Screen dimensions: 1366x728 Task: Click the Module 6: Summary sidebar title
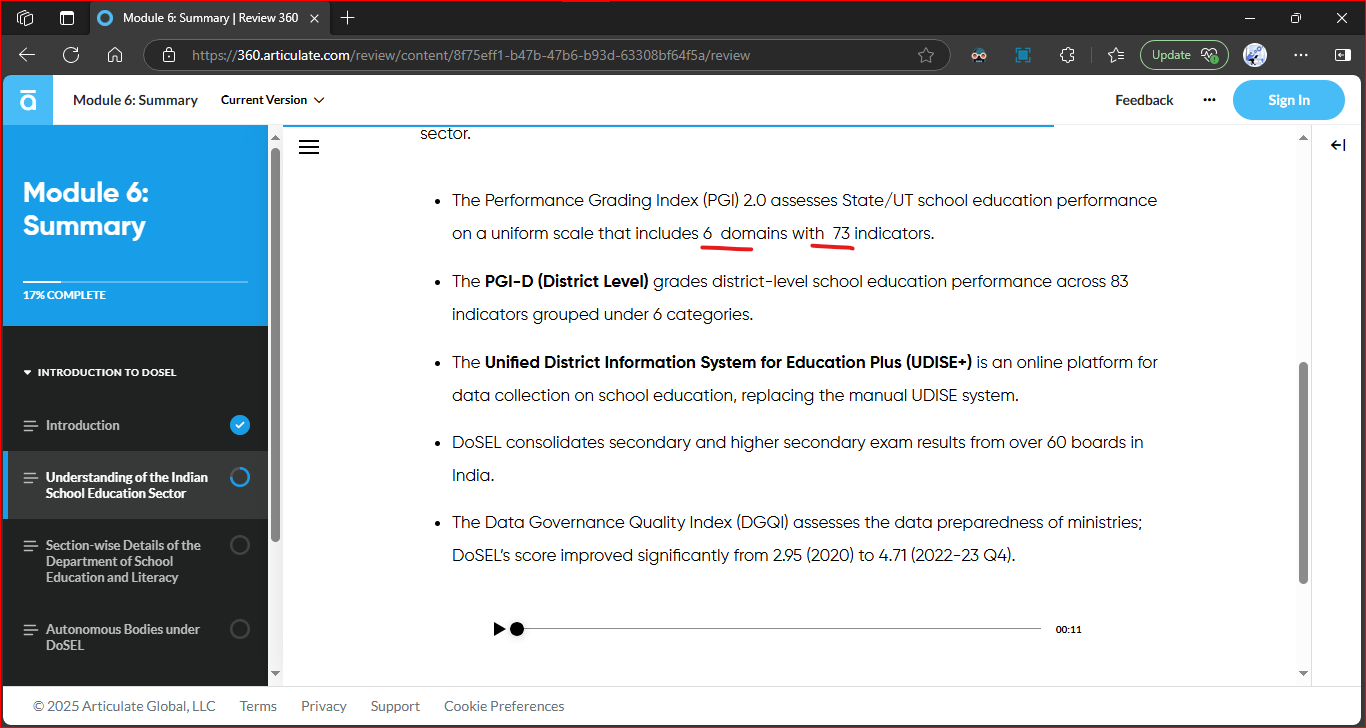click(x=85, y=209)
